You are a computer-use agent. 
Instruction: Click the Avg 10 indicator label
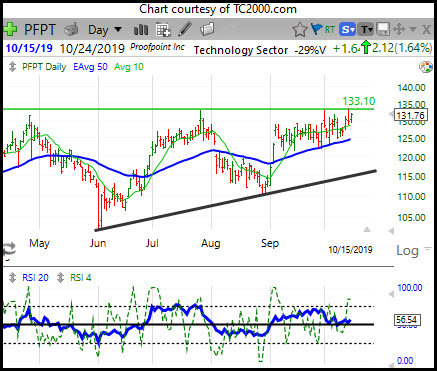click(x=129, y=67)
